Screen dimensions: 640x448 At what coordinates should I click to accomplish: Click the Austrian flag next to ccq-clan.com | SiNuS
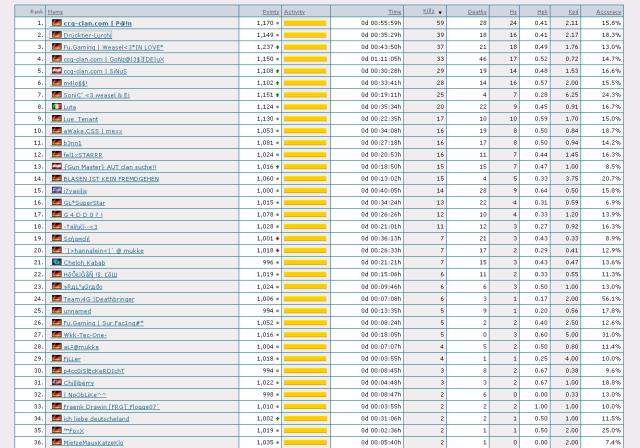(56, 70)
